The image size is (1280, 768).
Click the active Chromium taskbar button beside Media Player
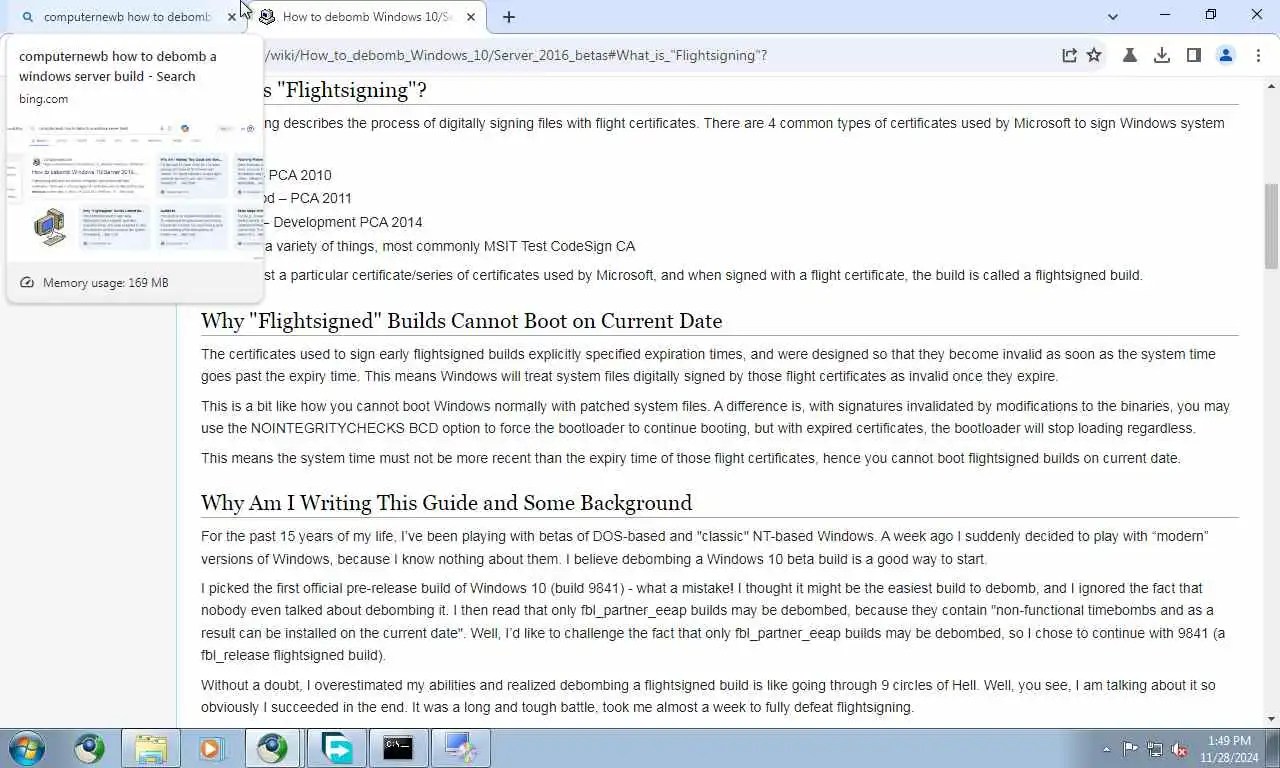272,748
